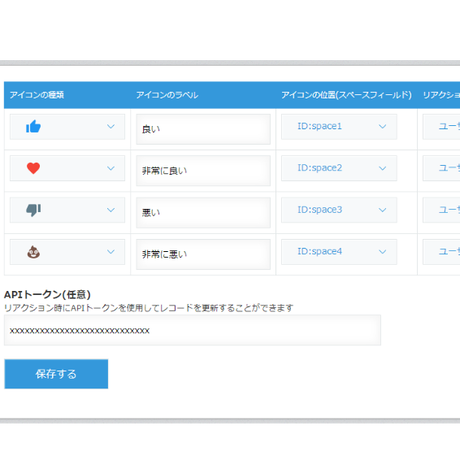Click the APIトークン input field
This screenshot has width=460, height=460.
[192, 330]
